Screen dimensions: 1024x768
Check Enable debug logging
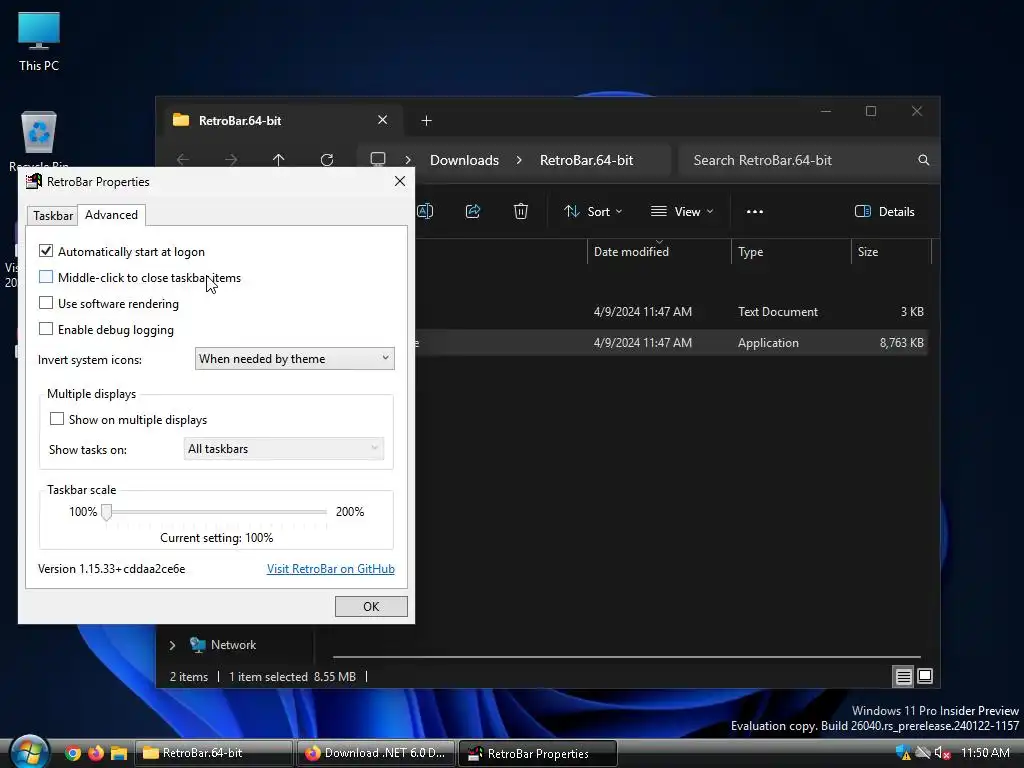tap(46, 329)
